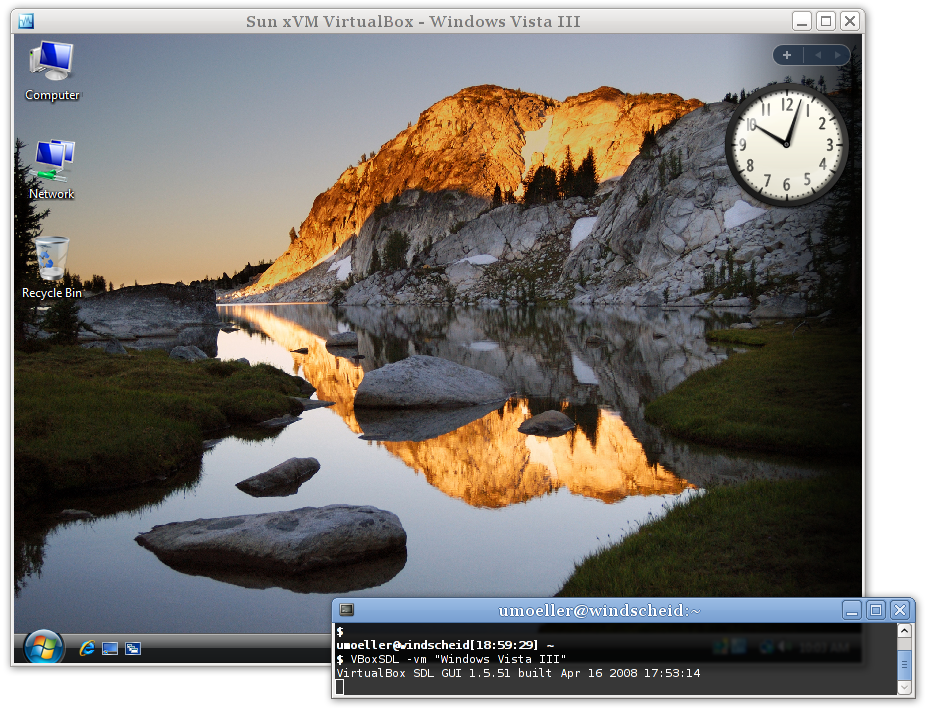
Task: Close the umoeller@windscheid terminal window
Action: (900, 610)
